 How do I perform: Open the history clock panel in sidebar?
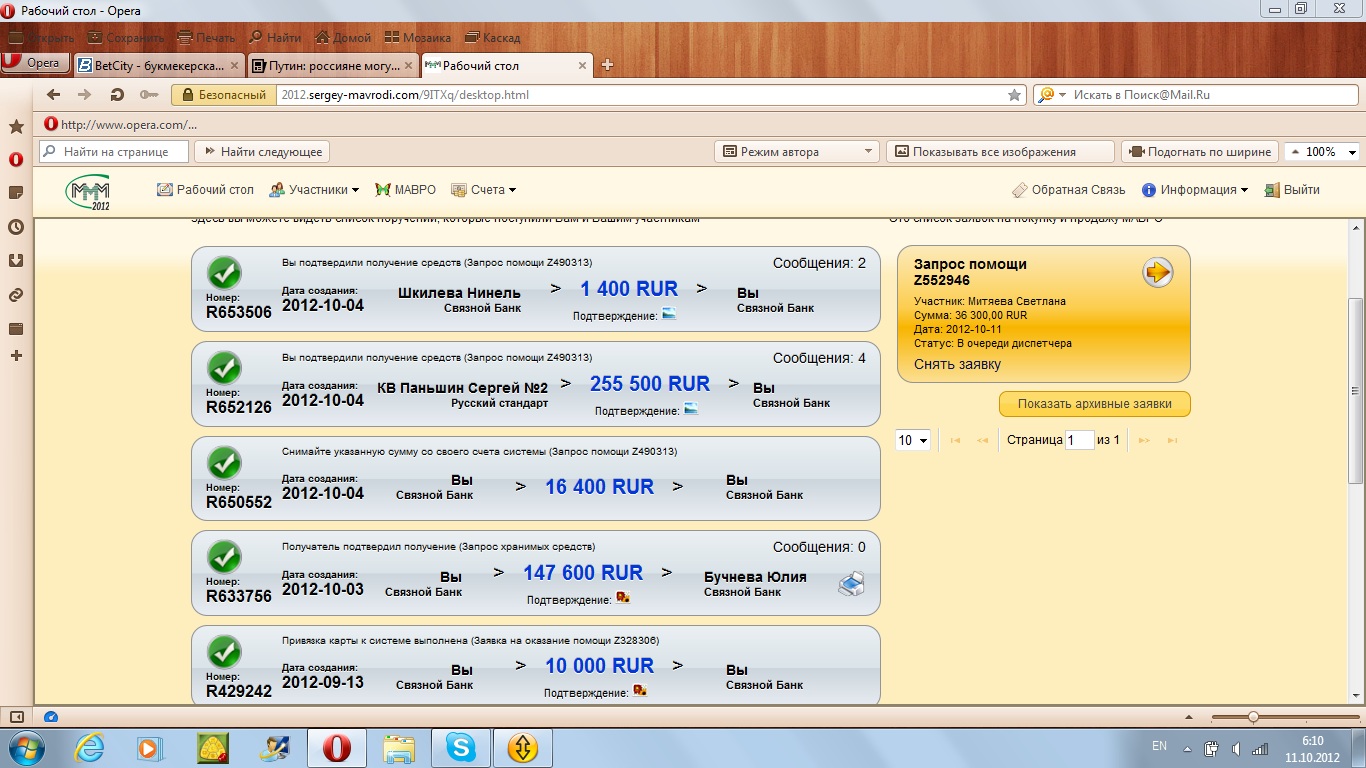[x=16, y=227]
